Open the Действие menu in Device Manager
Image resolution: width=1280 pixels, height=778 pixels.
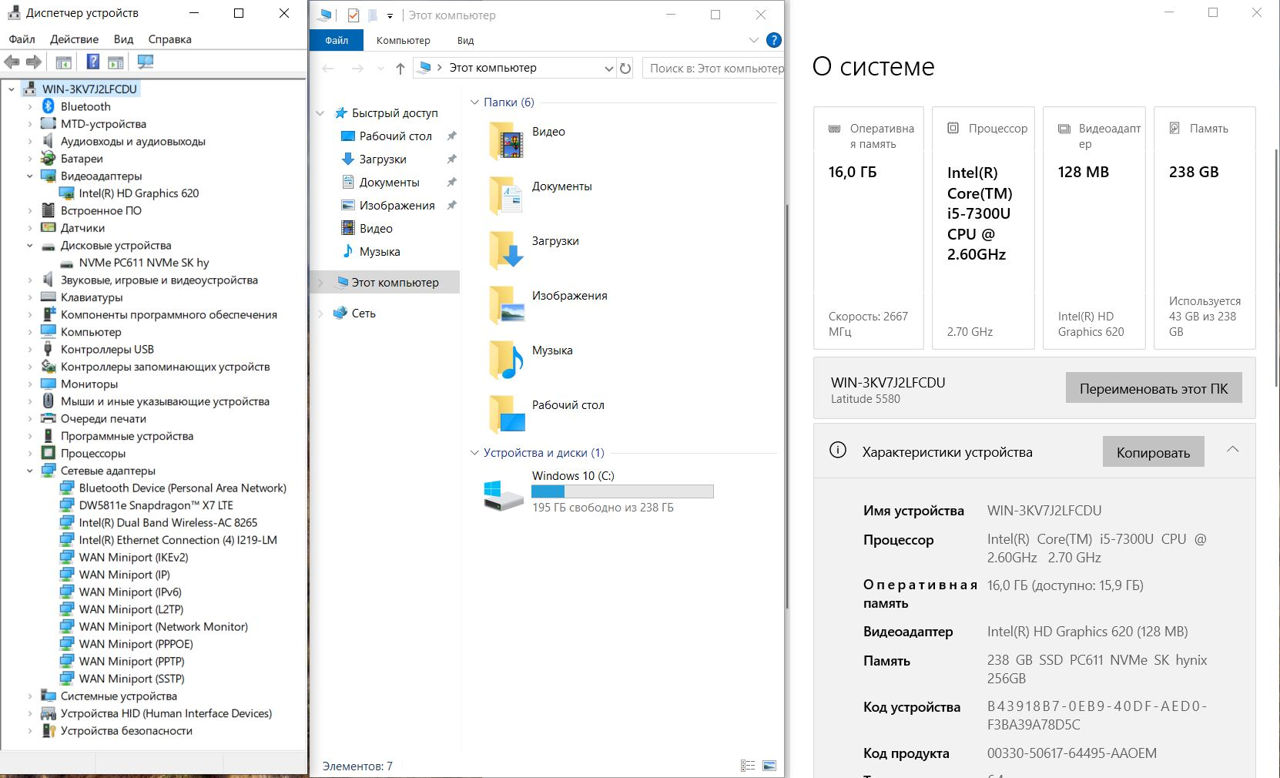coord(74,39)
